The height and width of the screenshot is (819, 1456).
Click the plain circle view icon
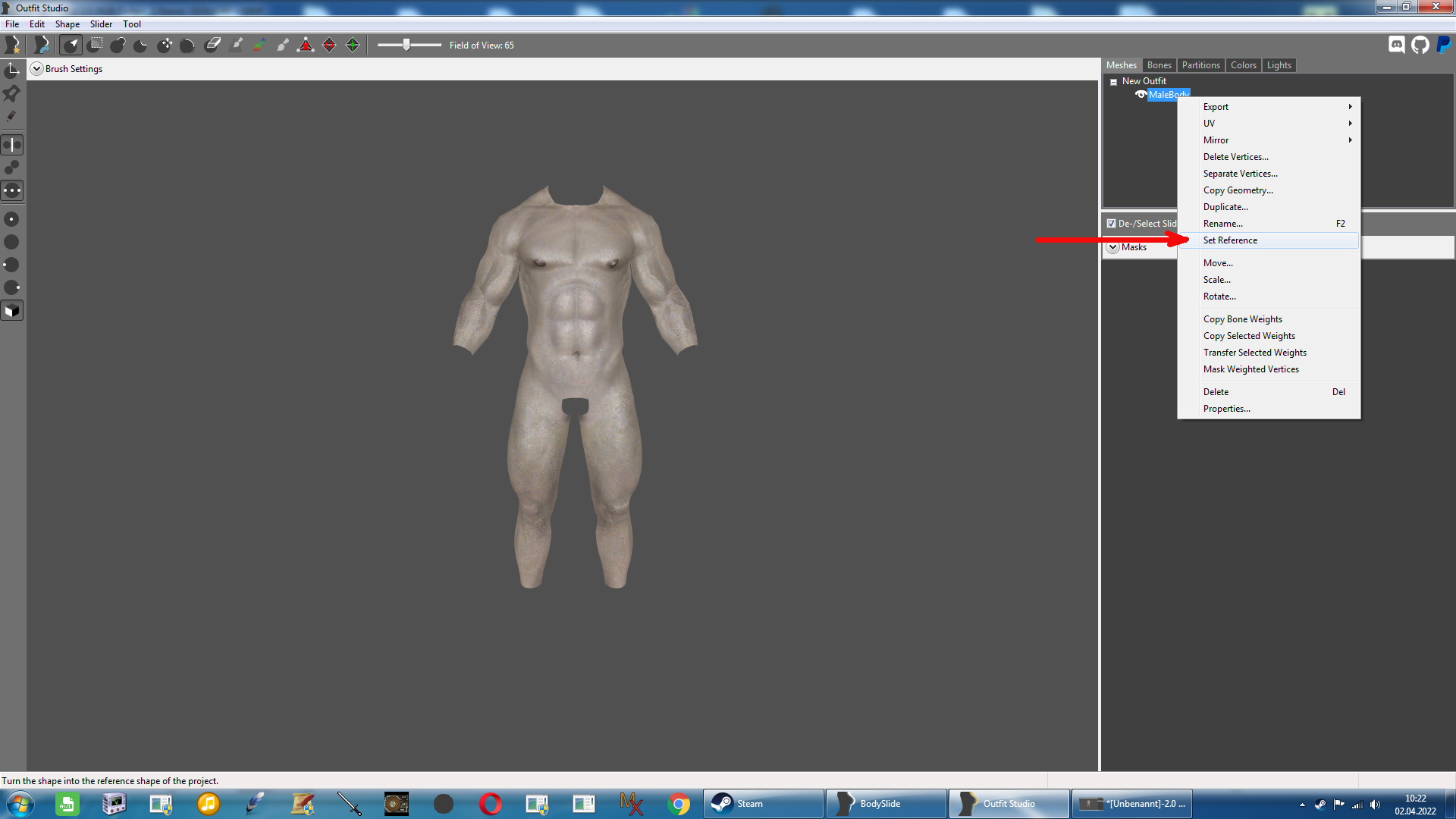pos(12,242)
